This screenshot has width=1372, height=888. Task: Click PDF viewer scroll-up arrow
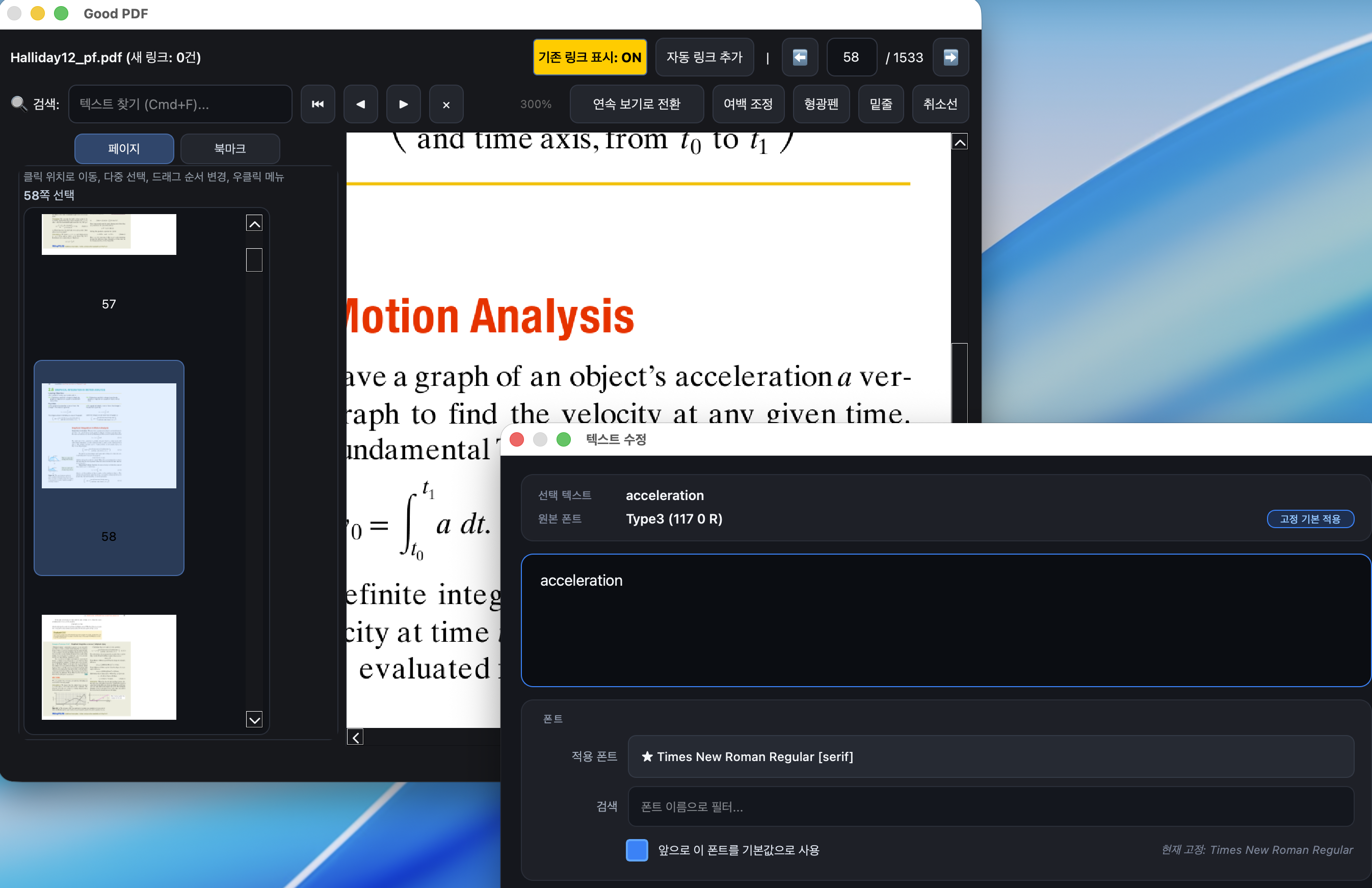coord(960,142)
